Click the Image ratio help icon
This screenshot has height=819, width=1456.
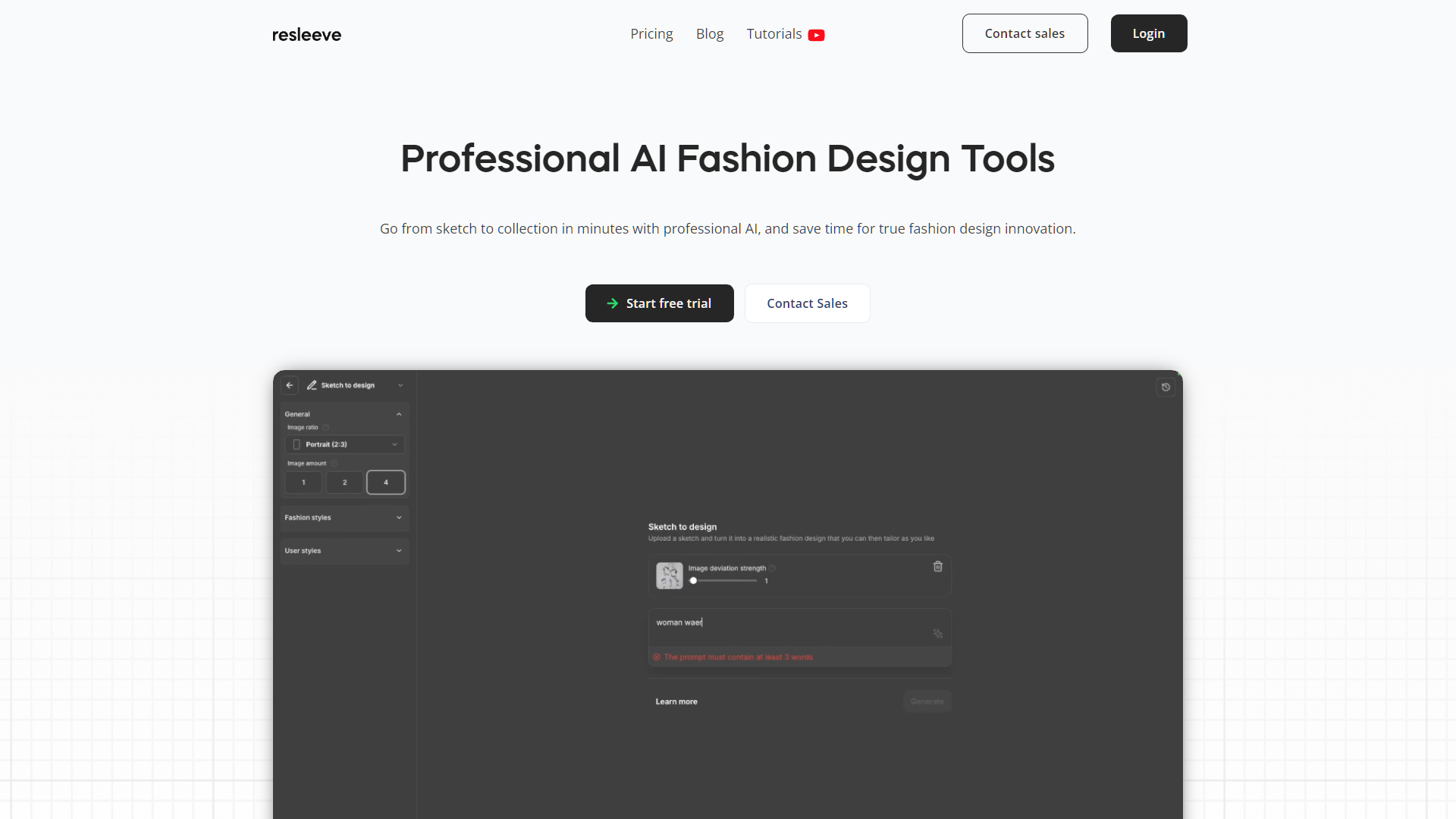(326, 428)
